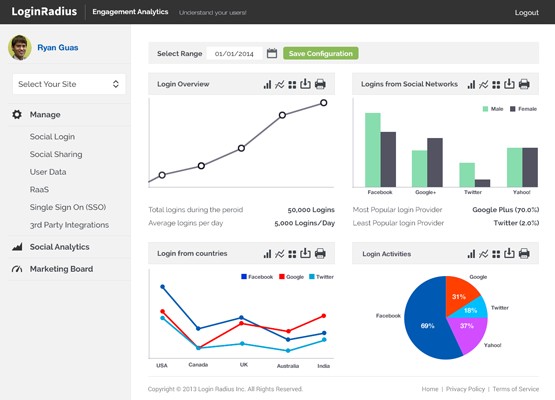Click bar chart icon in Login Overview
This screenshot has height=400, width=555.
pos(268,84)
